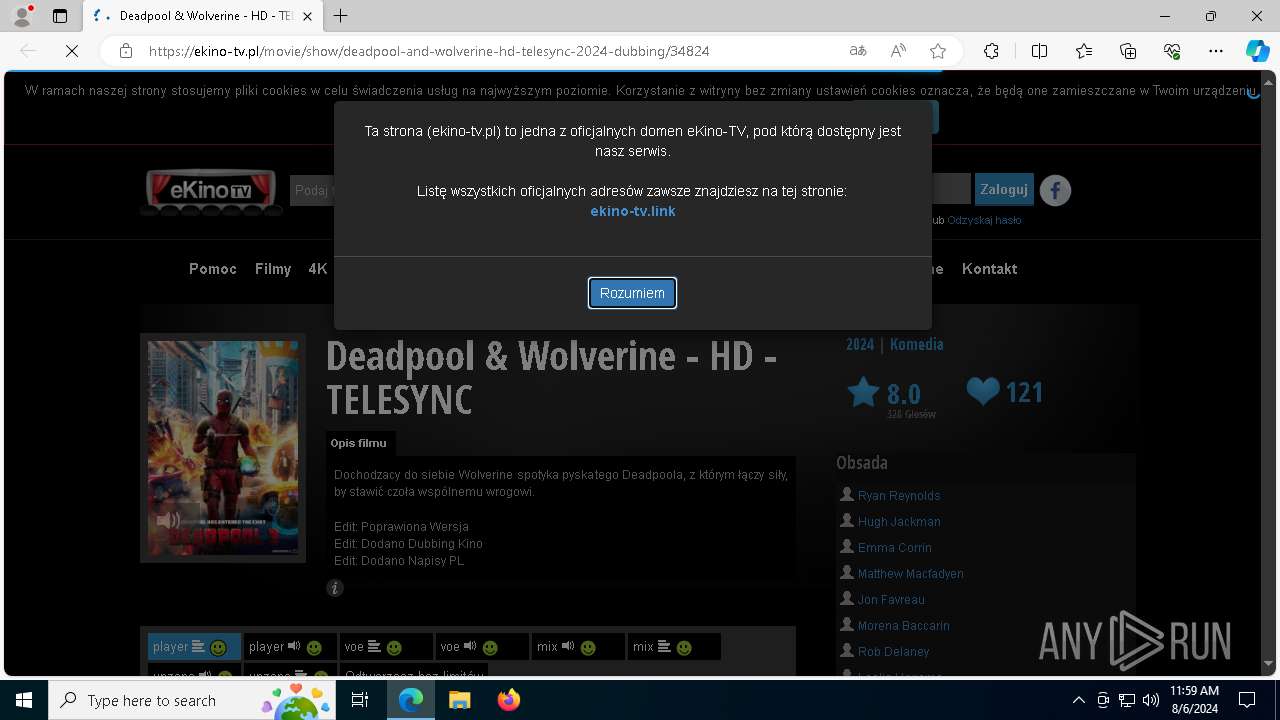Click the Rozumiem confirmation button
The width and height of the screenshot is (1280, 720).
pyautogui.click(x=632, y=293)
